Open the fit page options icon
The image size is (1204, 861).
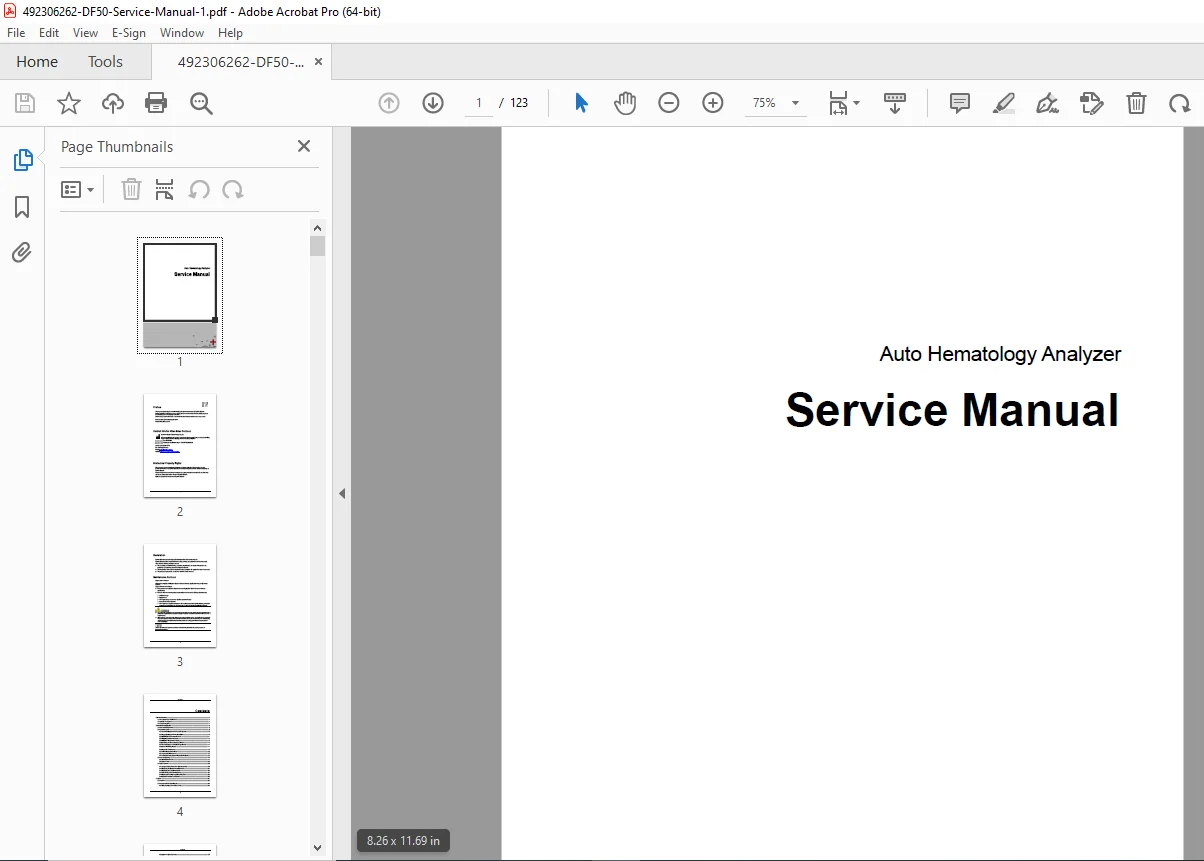pyautogui.click(x=843, y=103)
